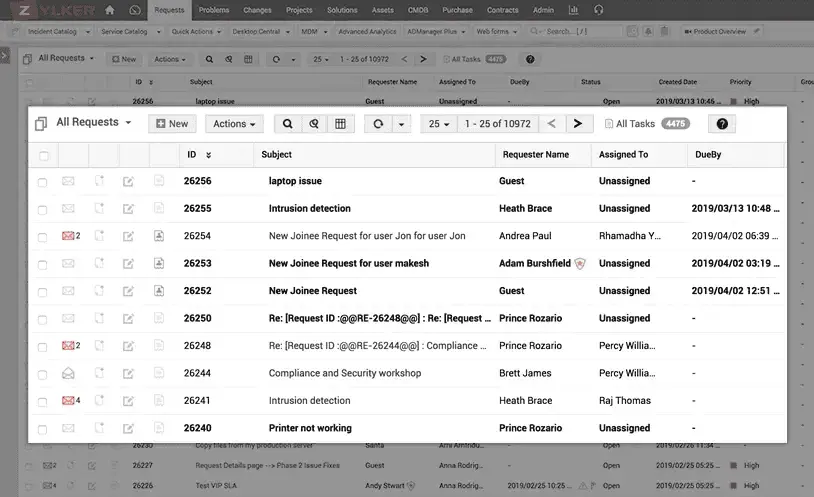814x497 pixels.
Task: Open the Actions dropdown menu
Action: pos(234,124)
